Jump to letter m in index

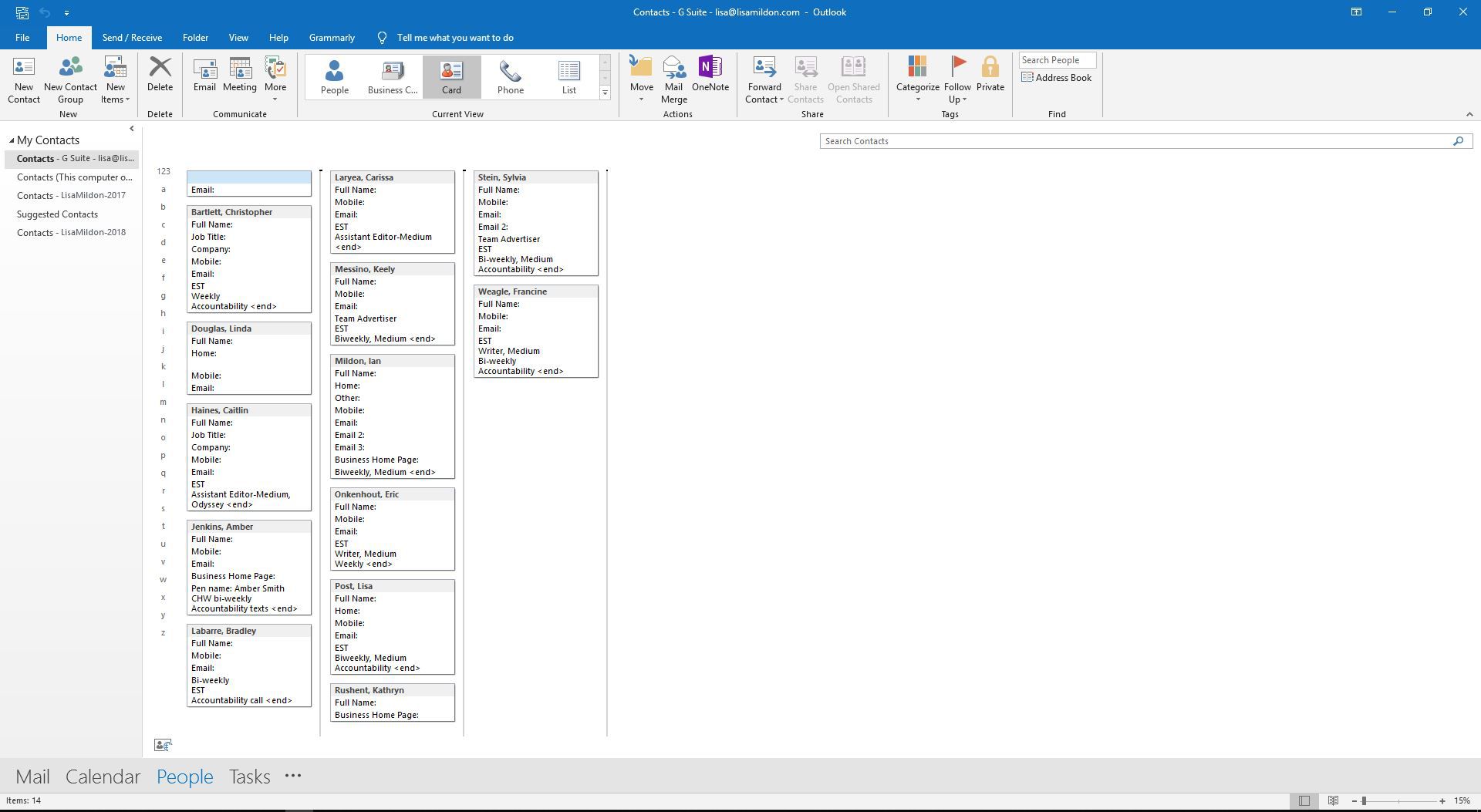163,403
